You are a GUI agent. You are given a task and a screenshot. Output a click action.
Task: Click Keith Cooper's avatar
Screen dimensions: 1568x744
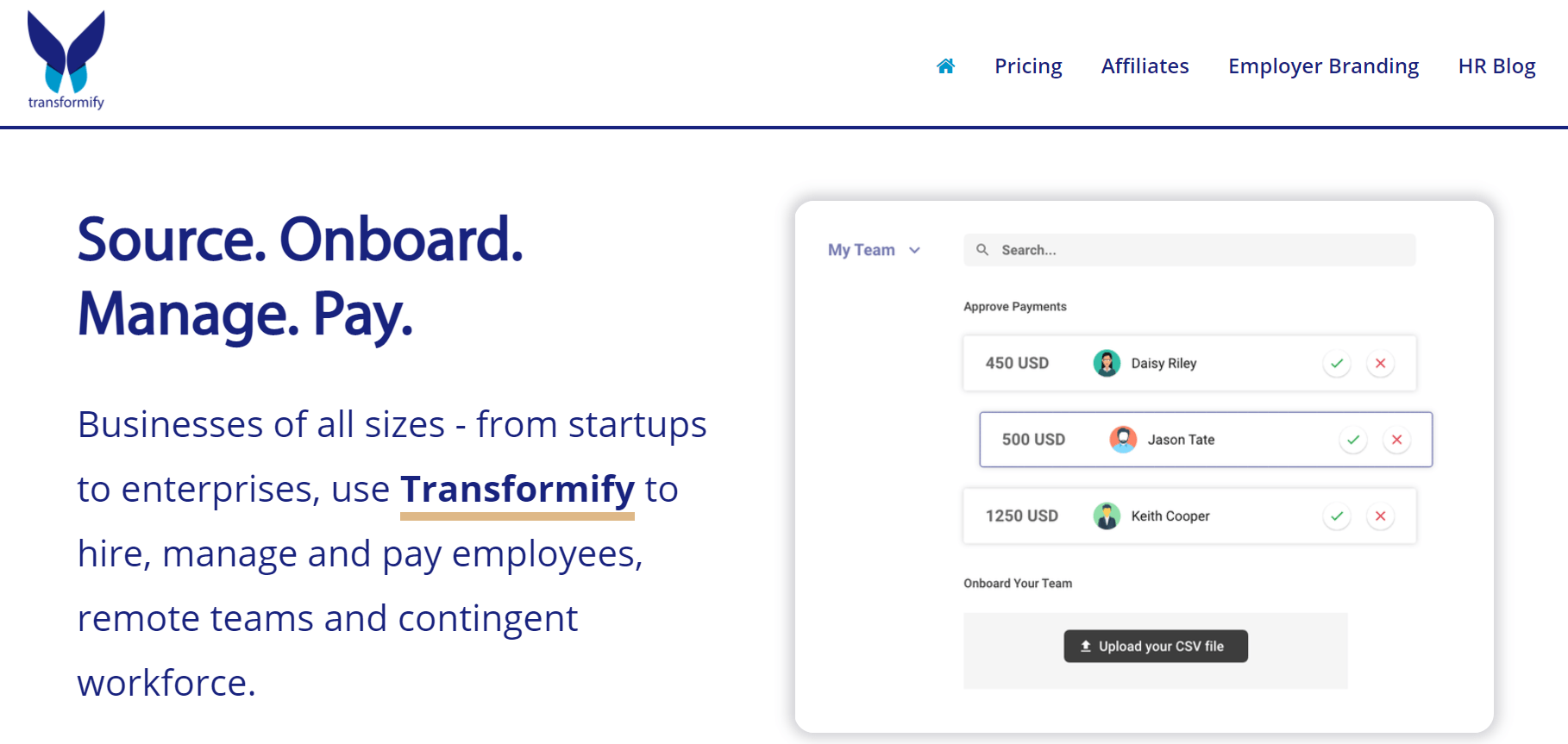1107,516
